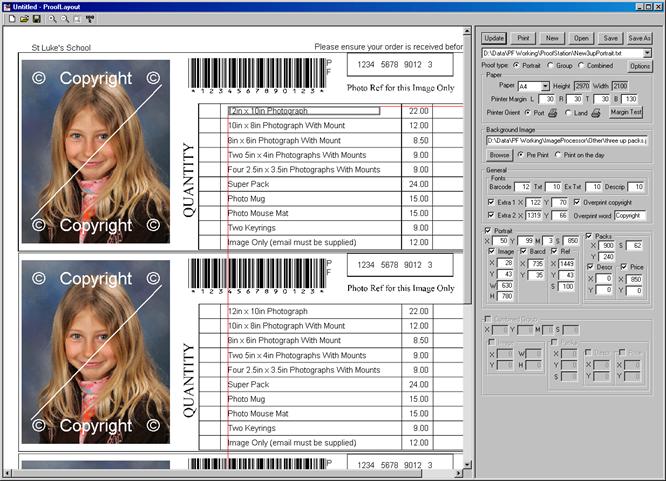
Task: Open the Options button
Action: (x=639, y=65)
